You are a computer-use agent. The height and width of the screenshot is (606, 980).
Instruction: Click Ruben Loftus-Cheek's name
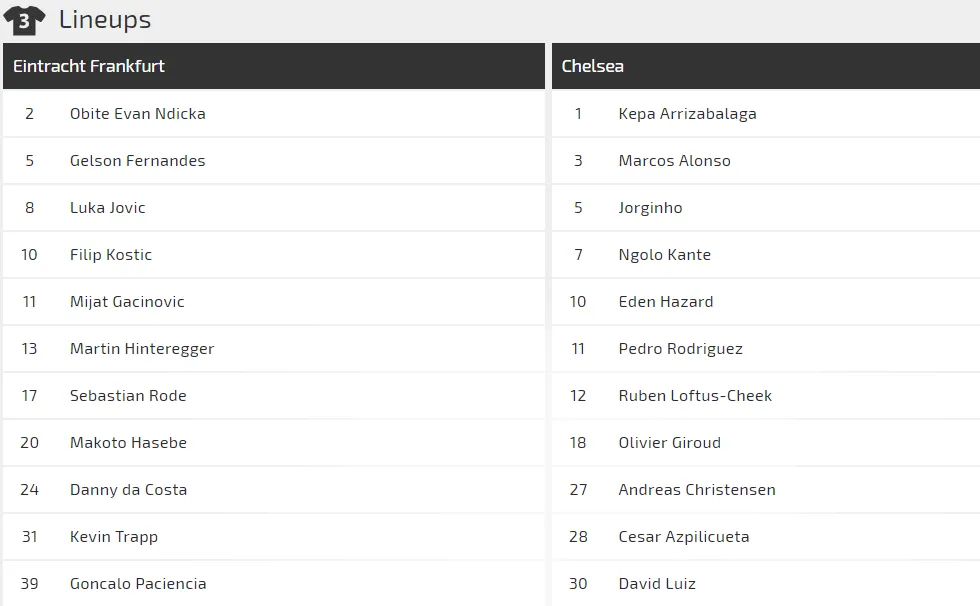[696, 396]
